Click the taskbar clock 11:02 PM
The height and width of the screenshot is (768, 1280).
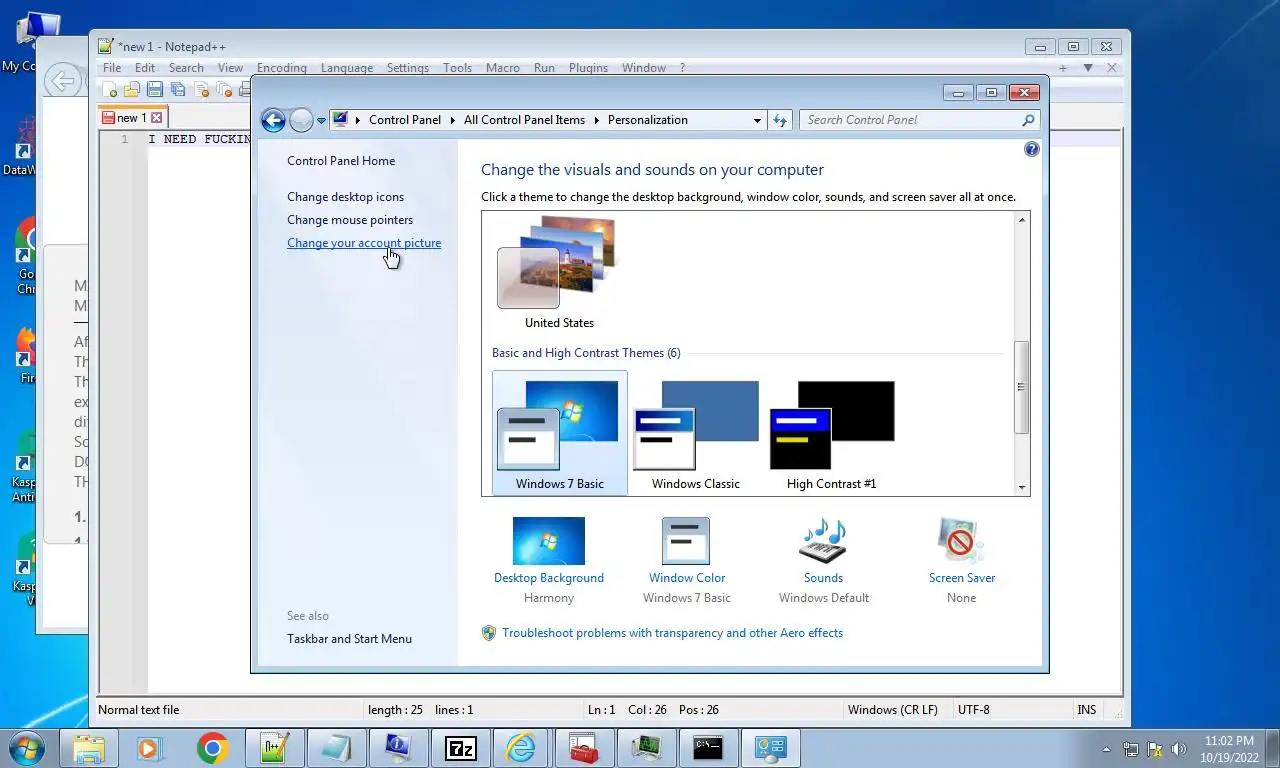[1229, 741]
